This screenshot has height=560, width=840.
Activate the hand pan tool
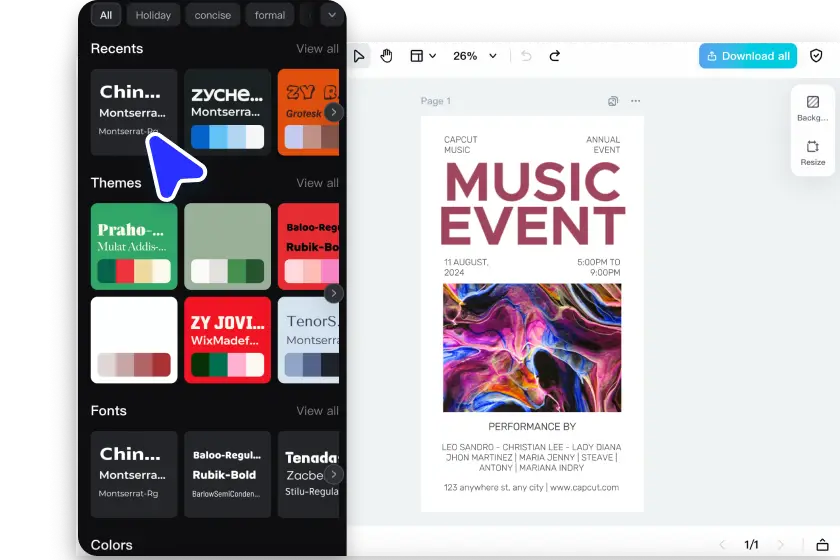pyautogui.click(x=386, y=56)
